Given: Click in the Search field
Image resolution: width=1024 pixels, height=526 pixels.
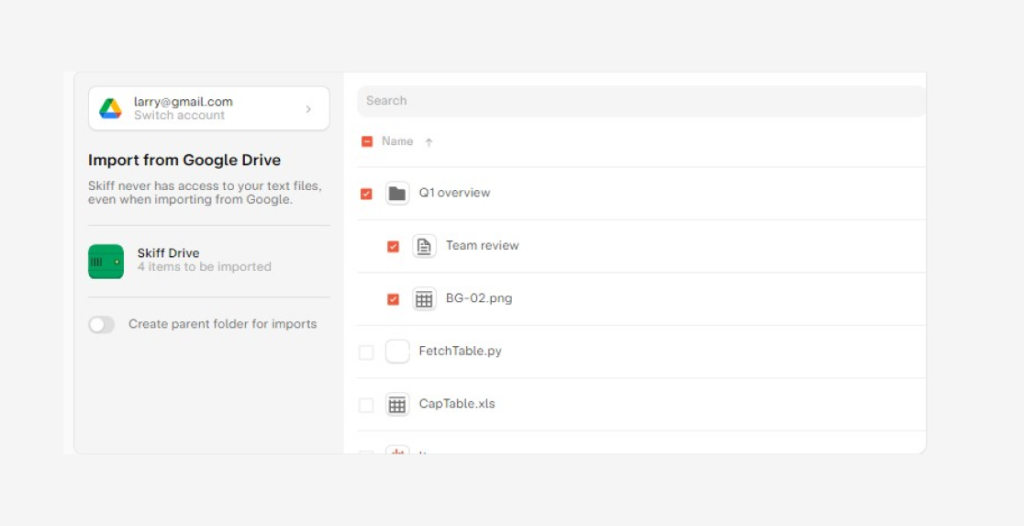Looking at the screenshot, I should pos(641,101).
